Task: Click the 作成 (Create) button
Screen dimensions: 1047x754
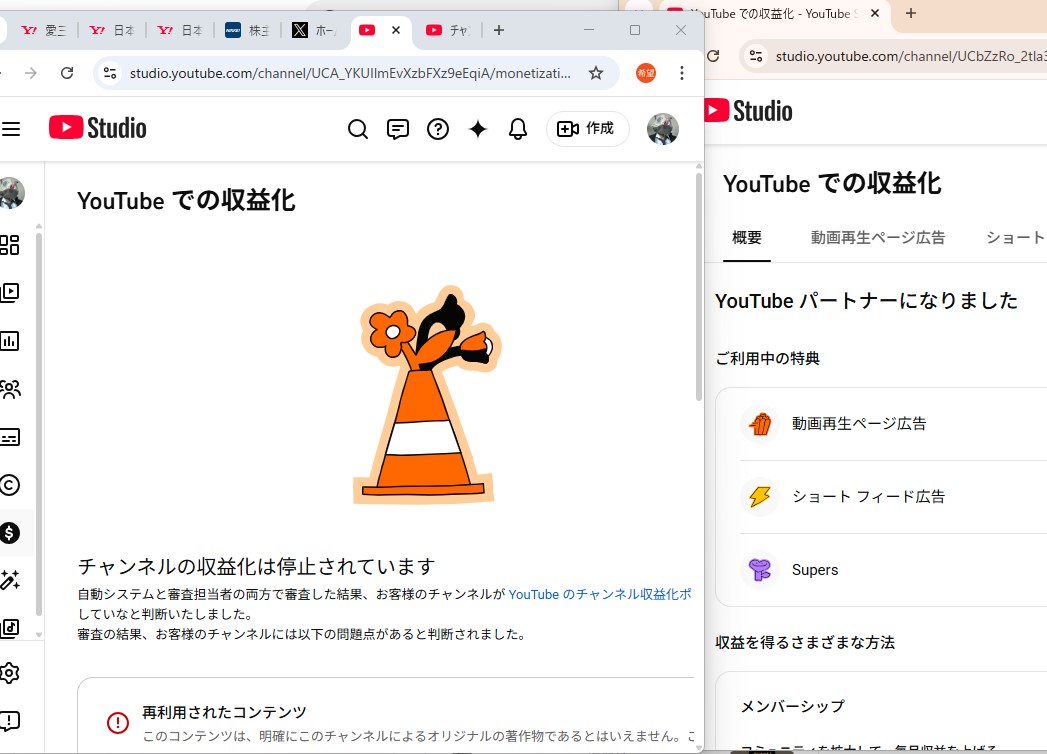Action: point(587,129)
